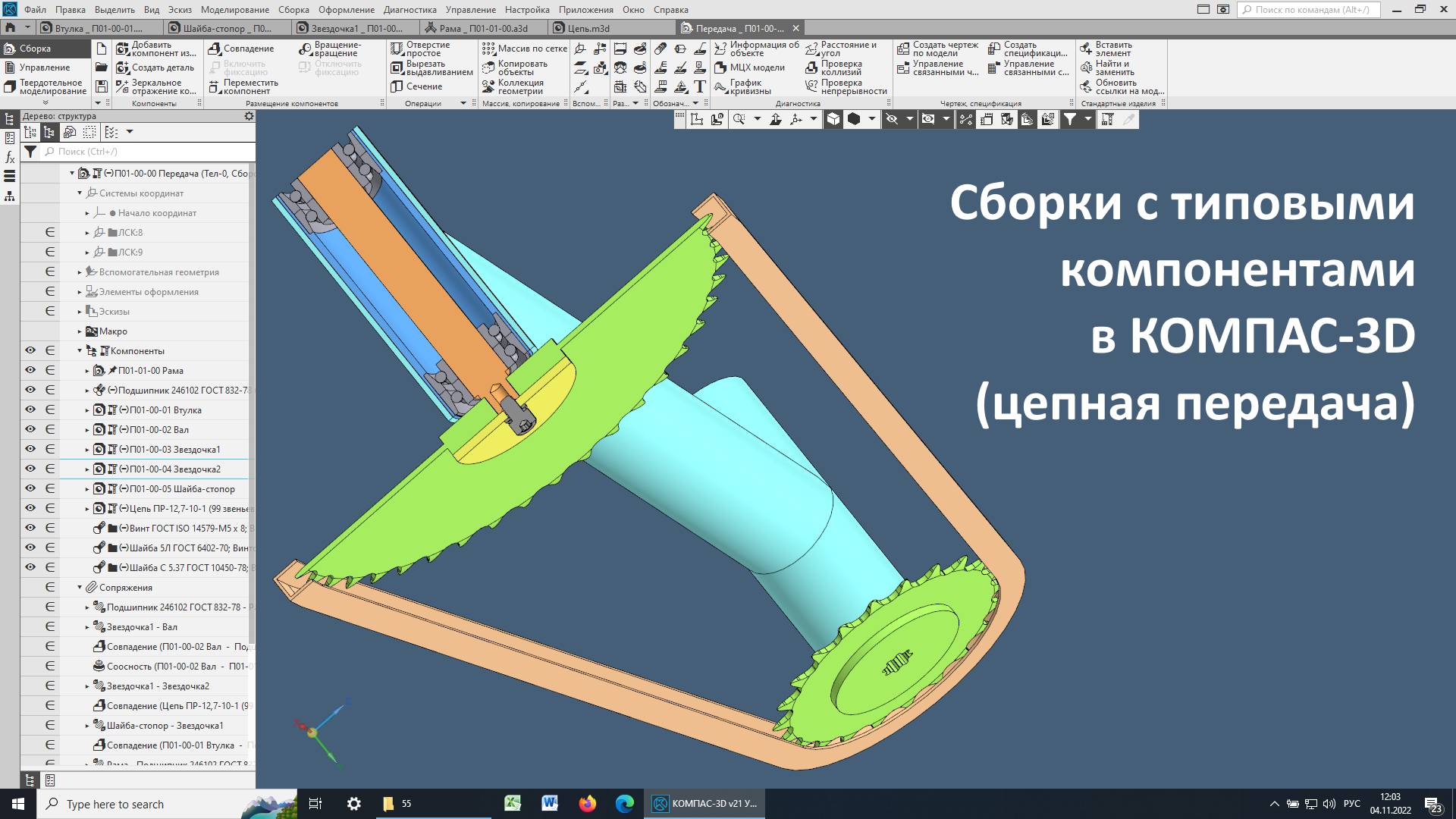This screenshot has width=1456, height=819.
Task: Click the Create drawing from model icon
Action: [903, 49]
